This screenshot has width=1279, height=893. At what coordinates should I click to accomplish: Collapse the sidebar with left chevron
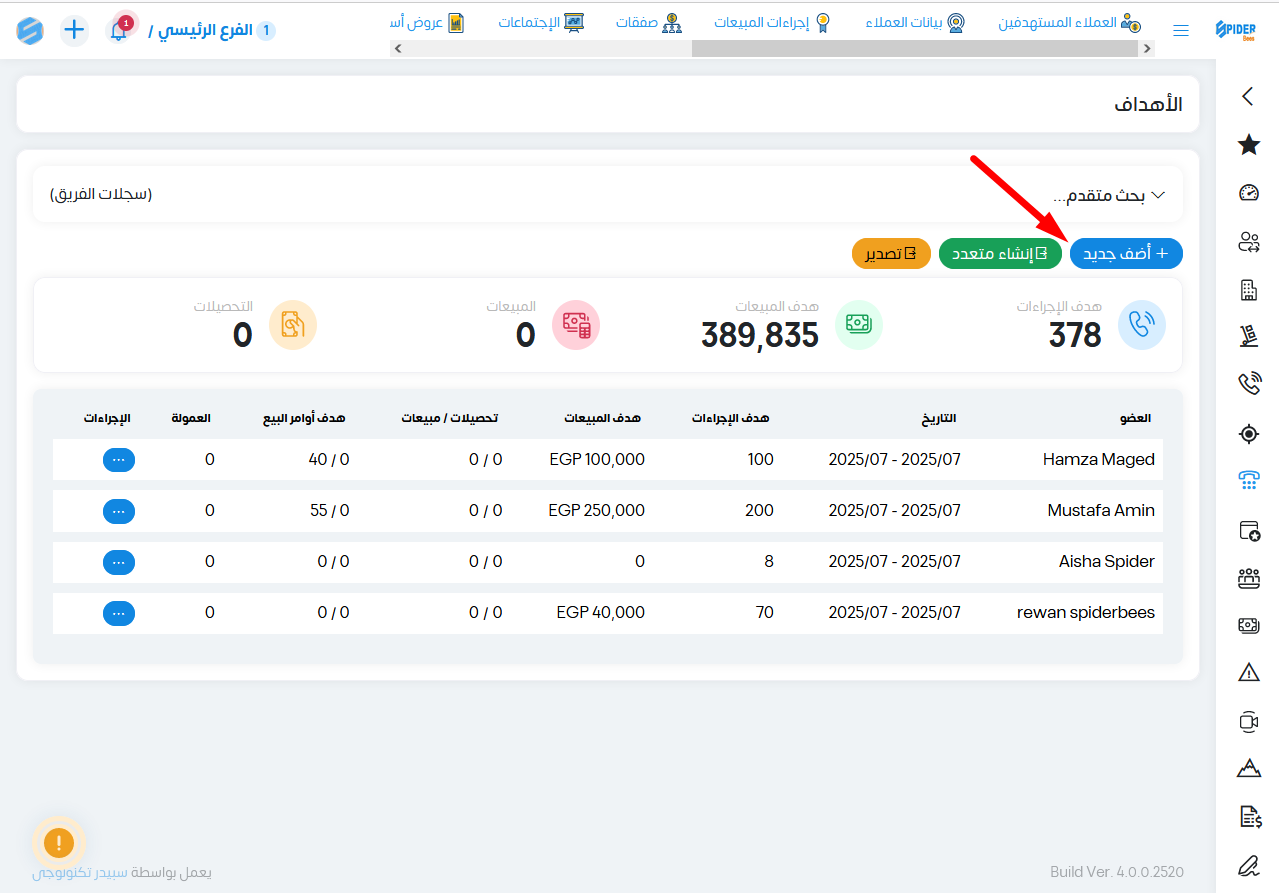pos(1248,97)
